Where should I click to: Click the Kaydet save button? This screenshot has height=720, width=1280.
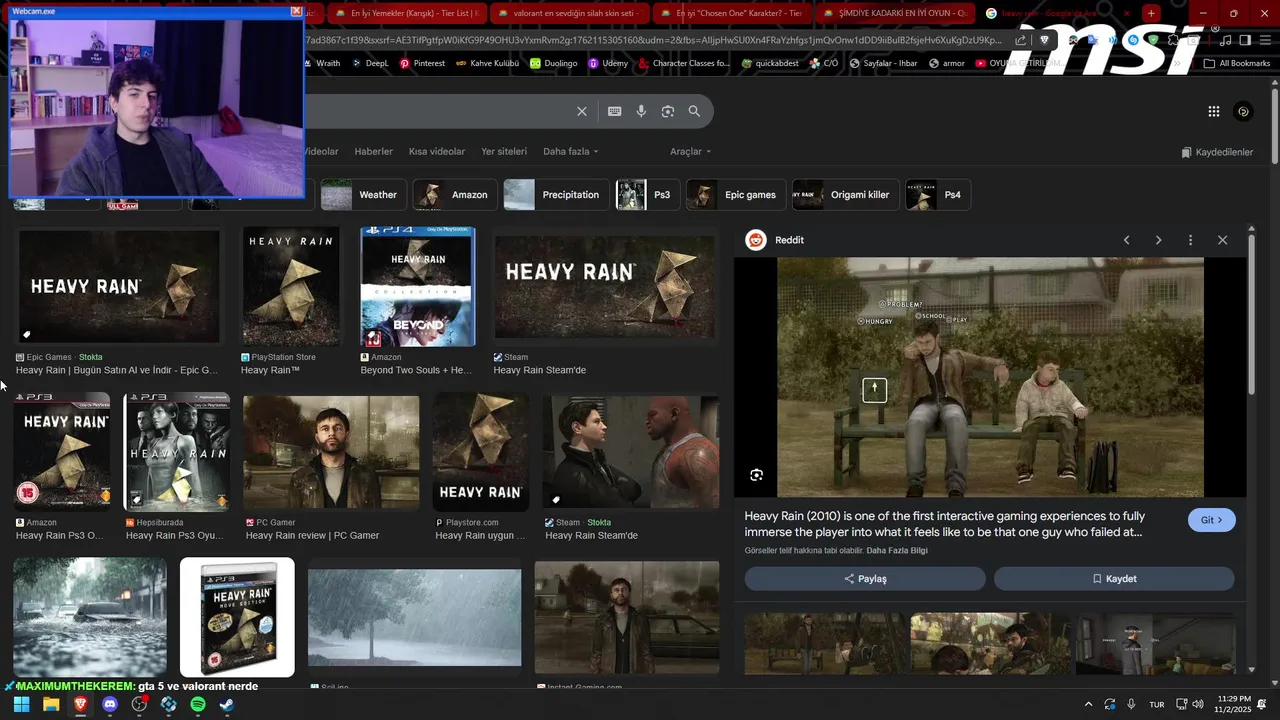coord(1114,579)
